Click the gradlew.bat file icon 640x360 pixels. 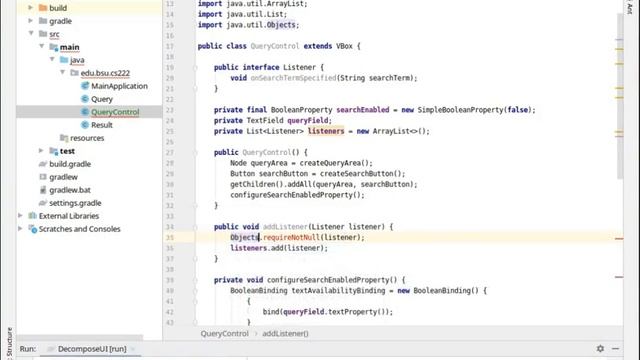pos(43,190)
